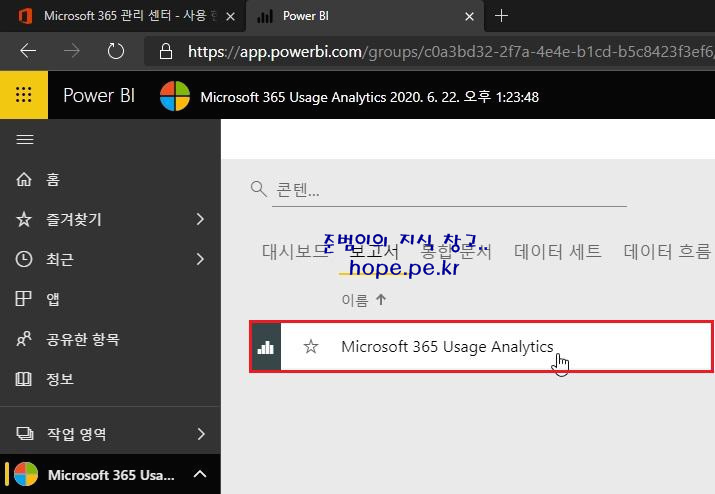Sort by the 이름 column header
715x494 pixels.
tap(363, 300)
